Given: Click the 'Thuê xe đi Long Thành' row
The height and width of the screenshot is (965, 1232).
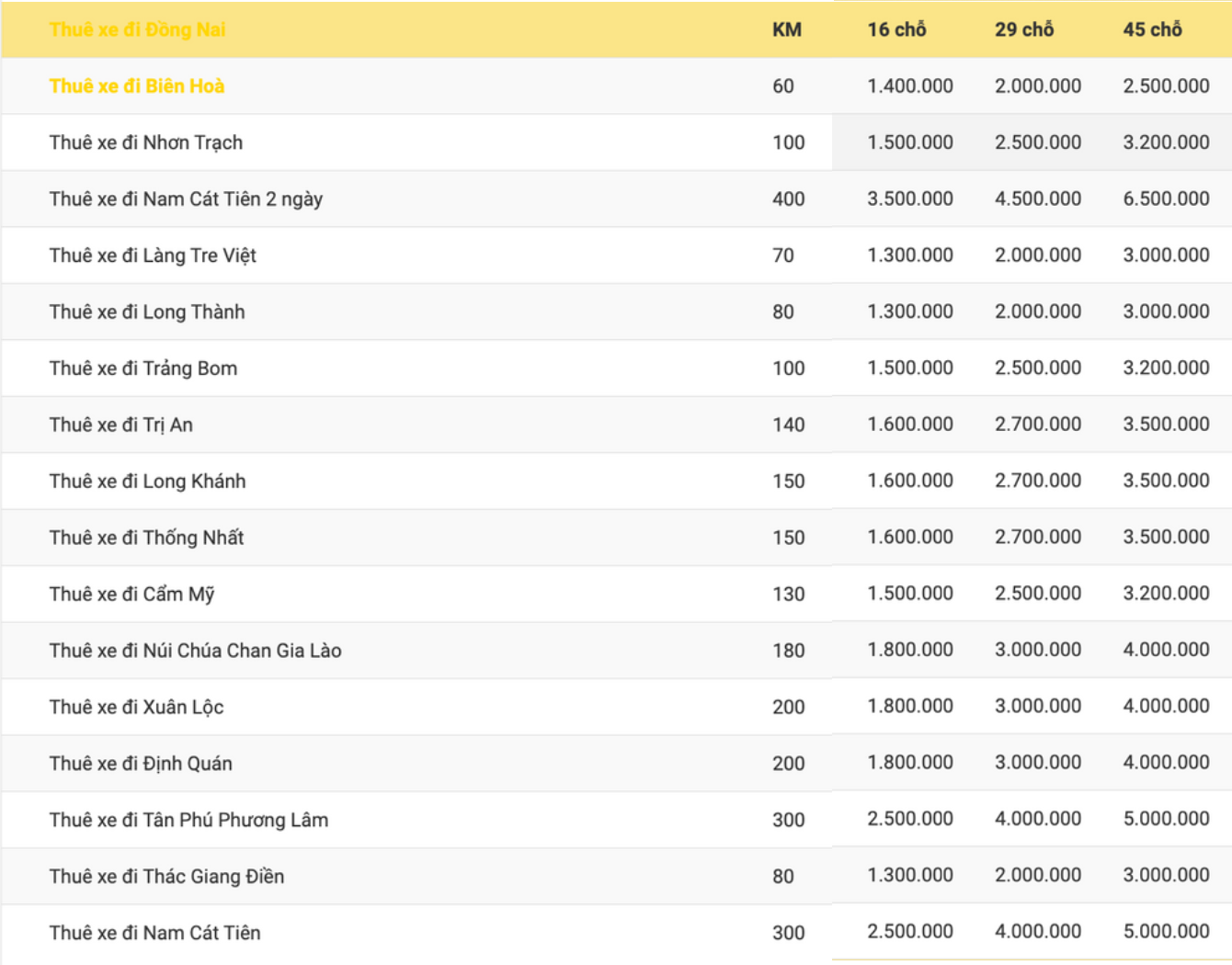Looking at the screenshot, I should click(147, 312).
